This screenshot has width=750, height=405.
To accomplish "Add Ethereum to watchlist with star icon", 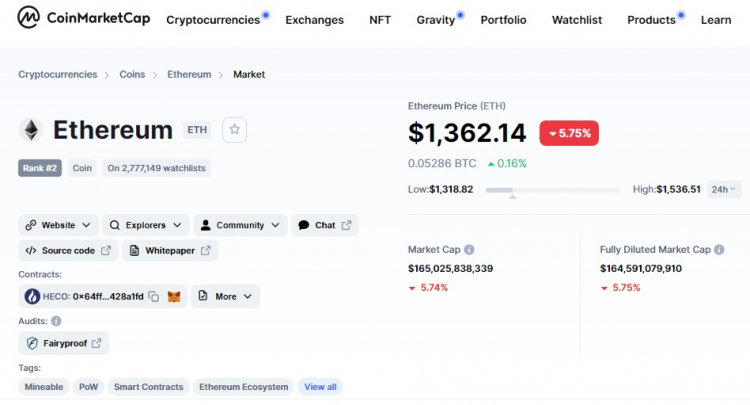I will coord(234,129).
